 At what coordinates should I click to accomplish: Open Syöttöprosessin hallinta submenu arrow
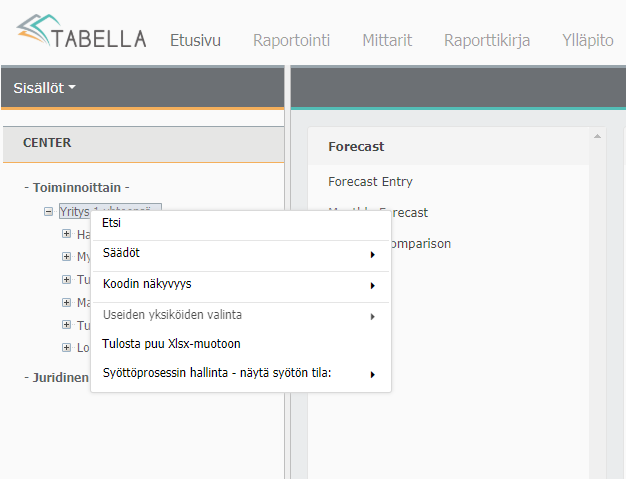click(372, 375)
